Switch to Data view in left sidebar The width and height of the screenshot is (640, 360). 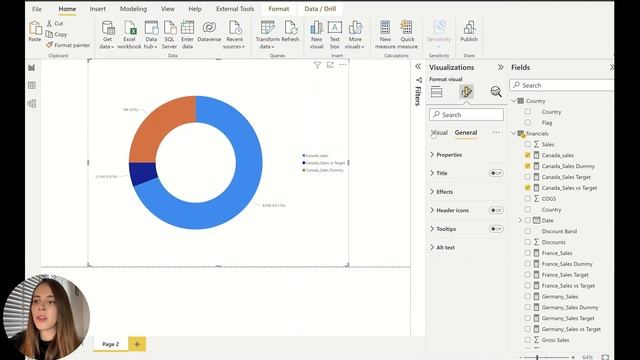pyautogui.click(x=32, y=85)
